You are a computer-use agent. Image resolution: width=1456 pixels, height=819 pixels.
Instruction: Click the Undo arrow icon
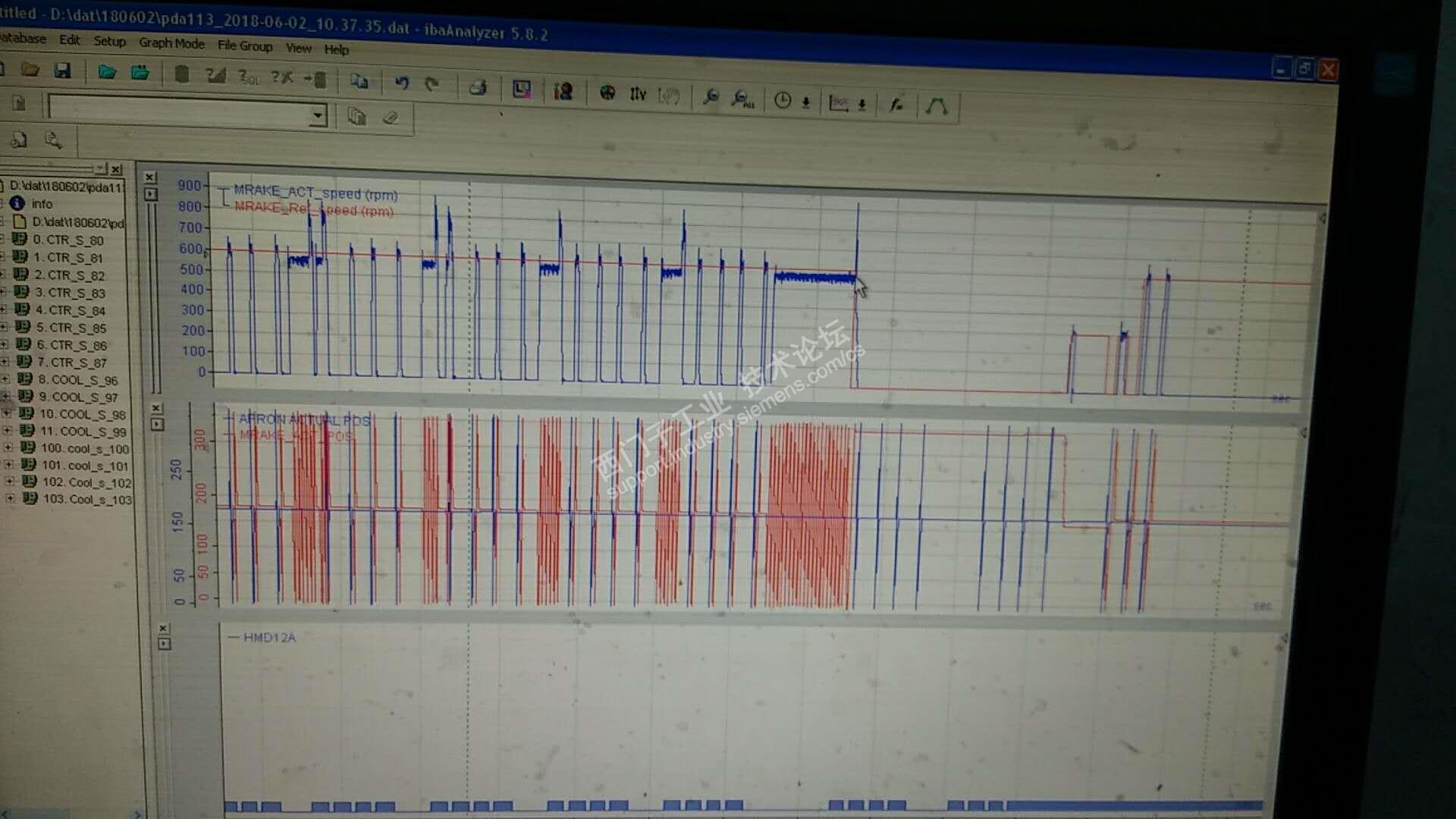click(401, 83)
